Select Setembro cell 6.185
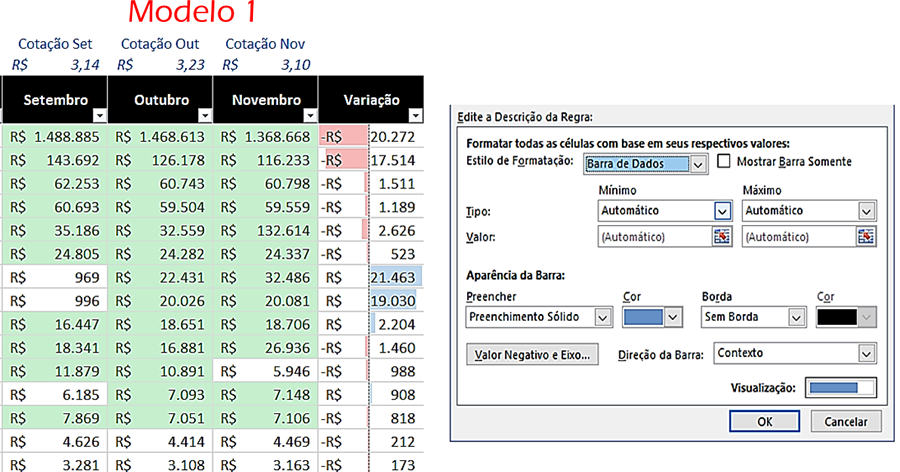This screenshot has height=472, width=900. (55, 395)
